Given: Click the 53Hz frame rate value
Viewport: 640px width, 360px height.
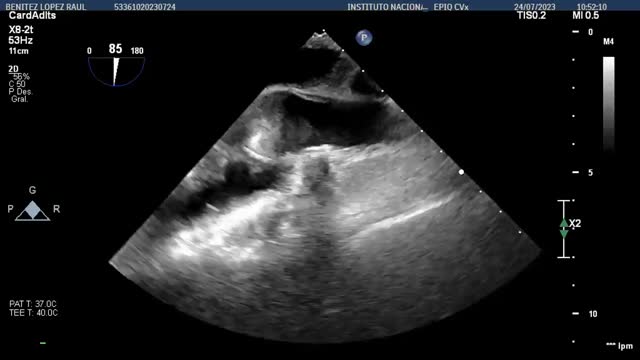Looking at the screenshot, I should pos(20,40).
